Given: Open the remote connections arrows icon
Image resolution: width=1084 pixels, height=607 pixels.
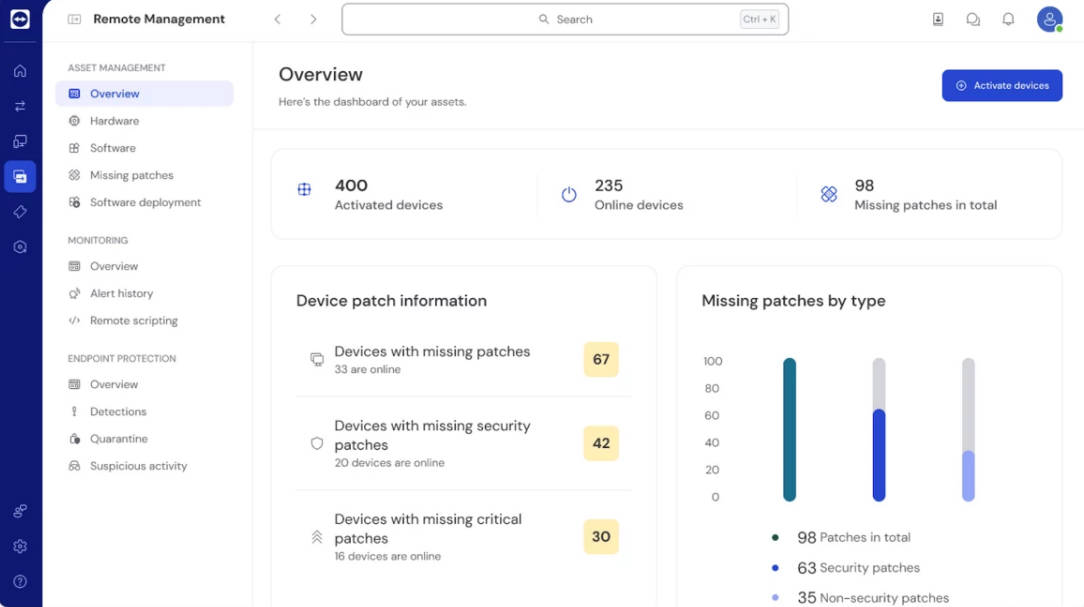Looking at the screenshot, I should tap(20, 106).
